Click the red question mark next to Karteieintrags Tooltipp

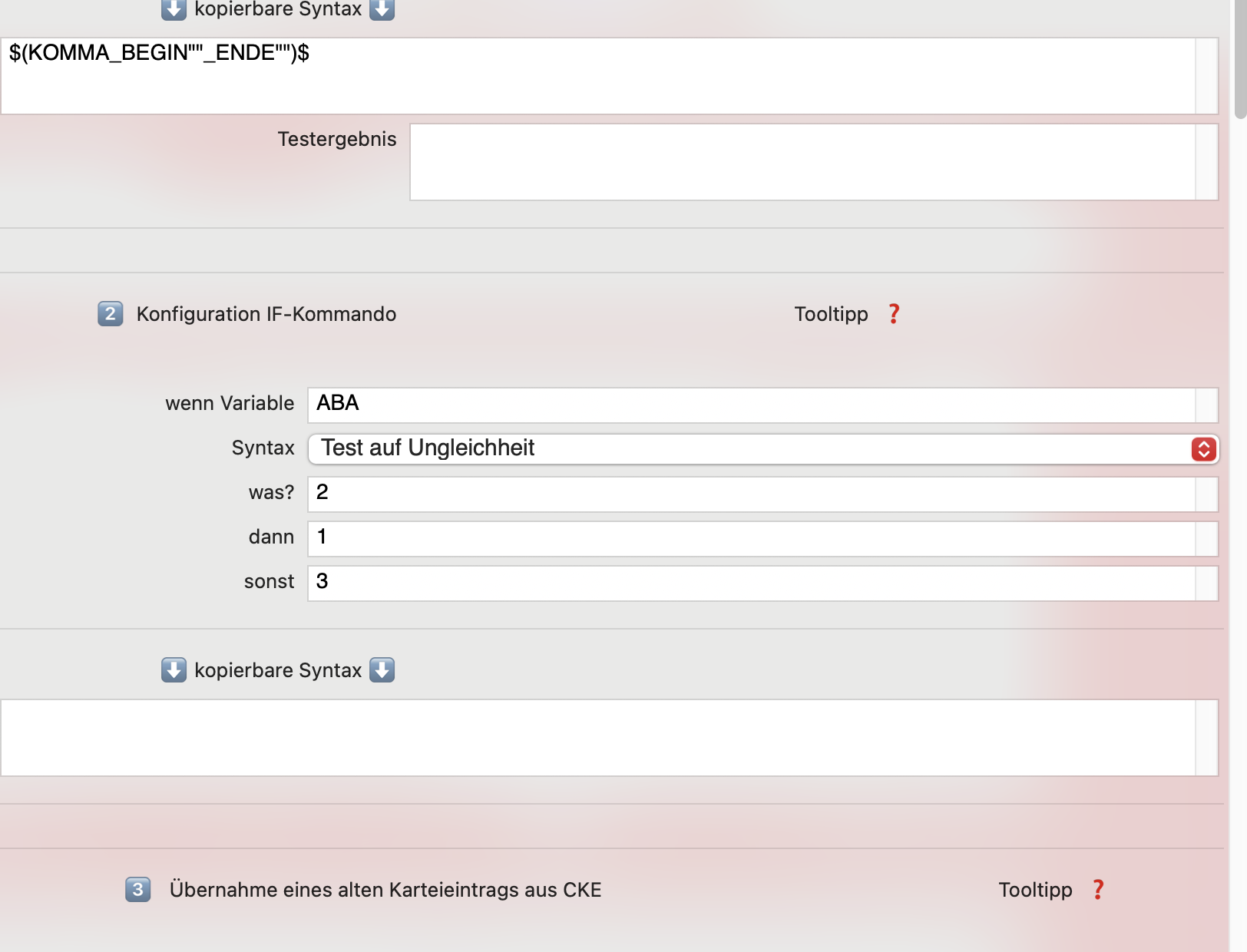[1098, 890]
